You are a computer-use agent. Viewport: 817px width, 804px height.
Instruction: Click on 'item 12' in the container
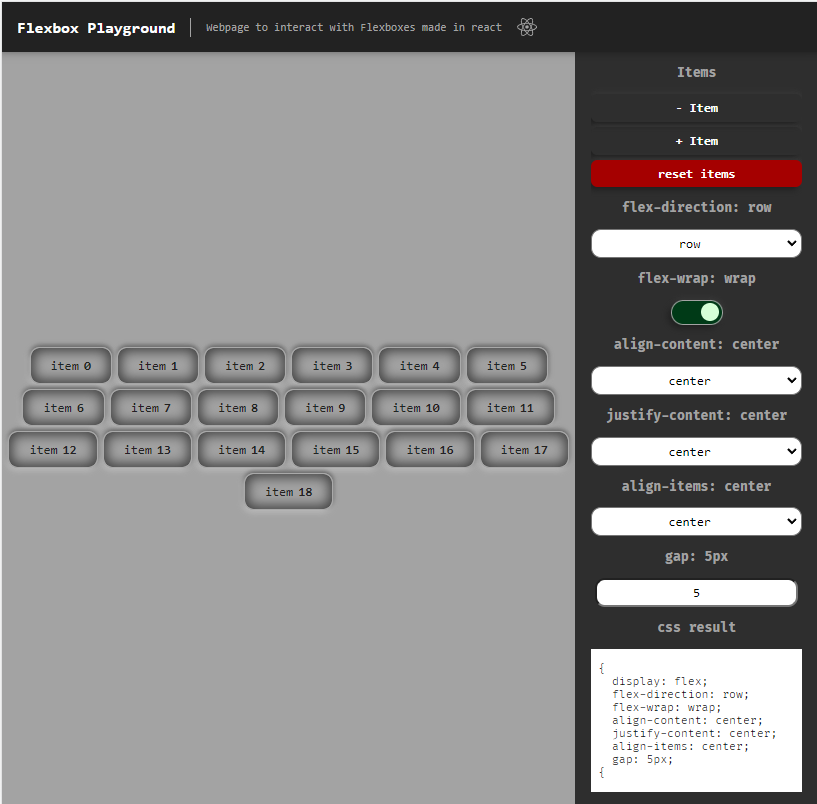coord(53,450)
